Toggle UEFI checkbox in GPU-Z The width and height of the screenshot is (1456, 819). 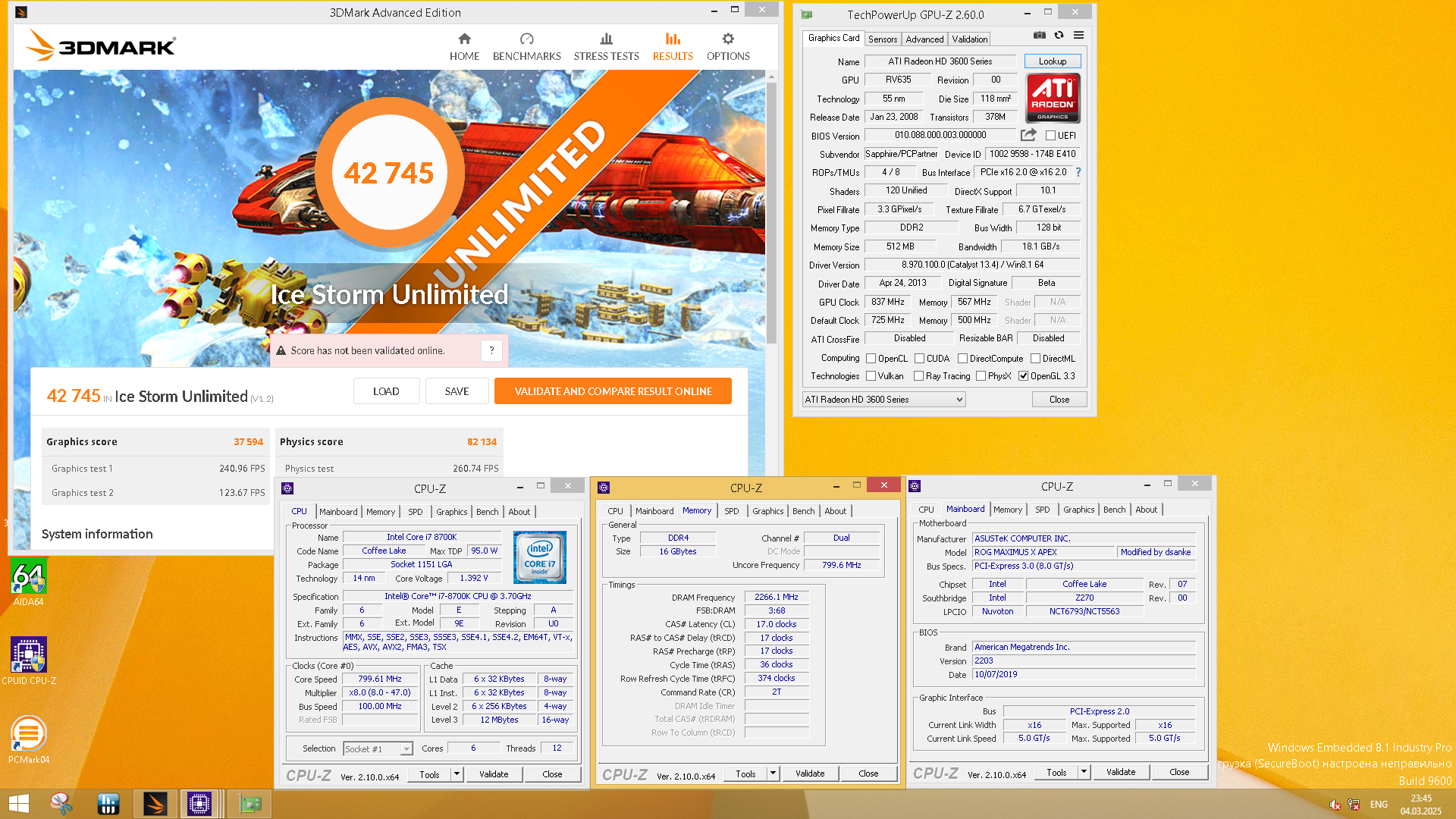(x=1050, y=136)
